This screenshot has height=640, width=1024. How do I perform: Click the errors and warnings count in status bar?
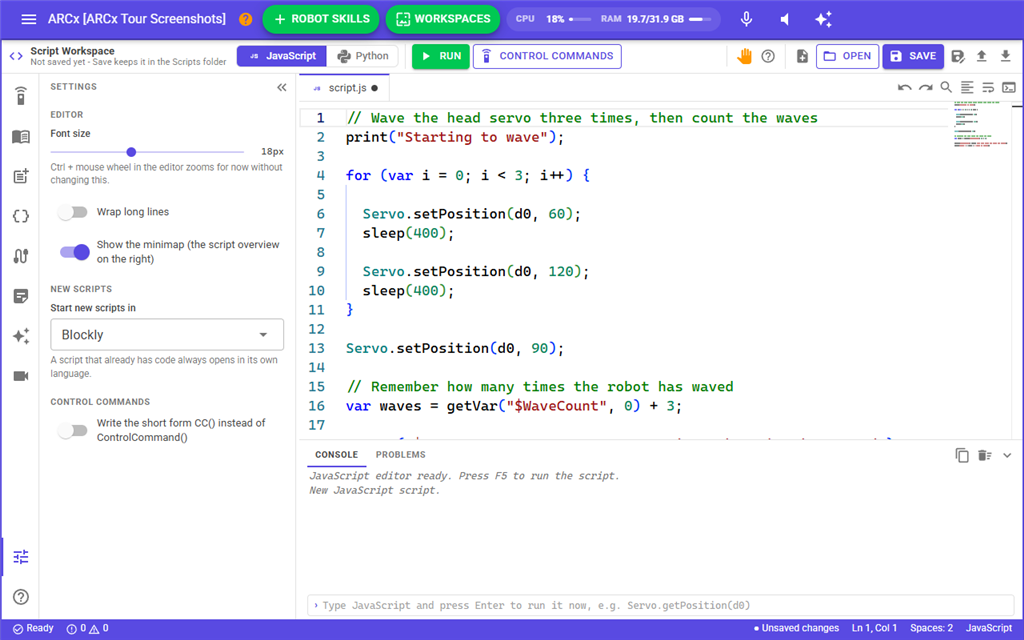88,628
